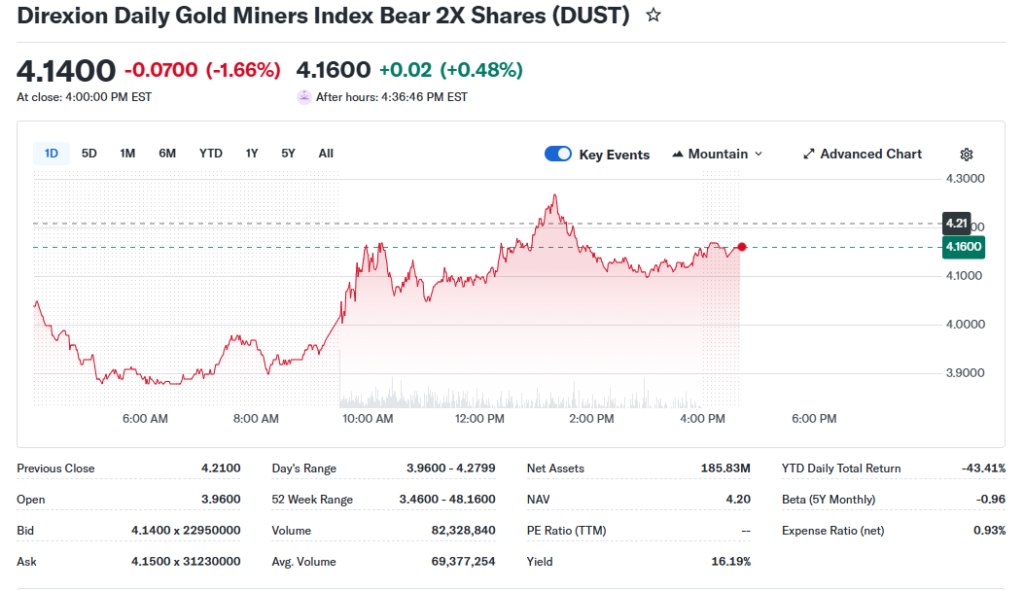Image resolution: width=1024 pixels, height=590 pixels.
Task: Click the green 4.1600 price tag on axis
Action: pos(963,247)
